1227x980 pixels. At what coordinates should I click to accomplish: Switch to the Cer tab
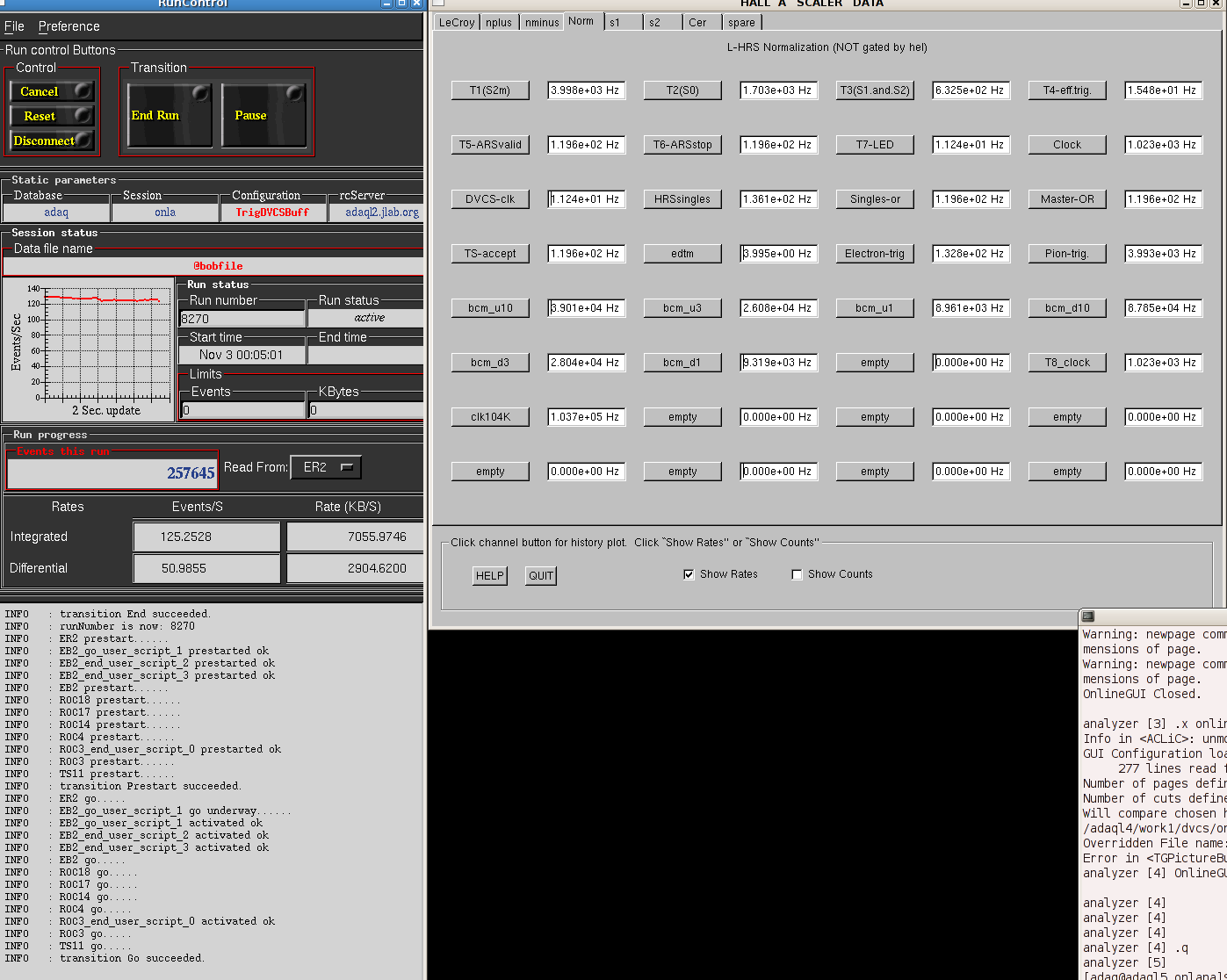click(703, 23)
